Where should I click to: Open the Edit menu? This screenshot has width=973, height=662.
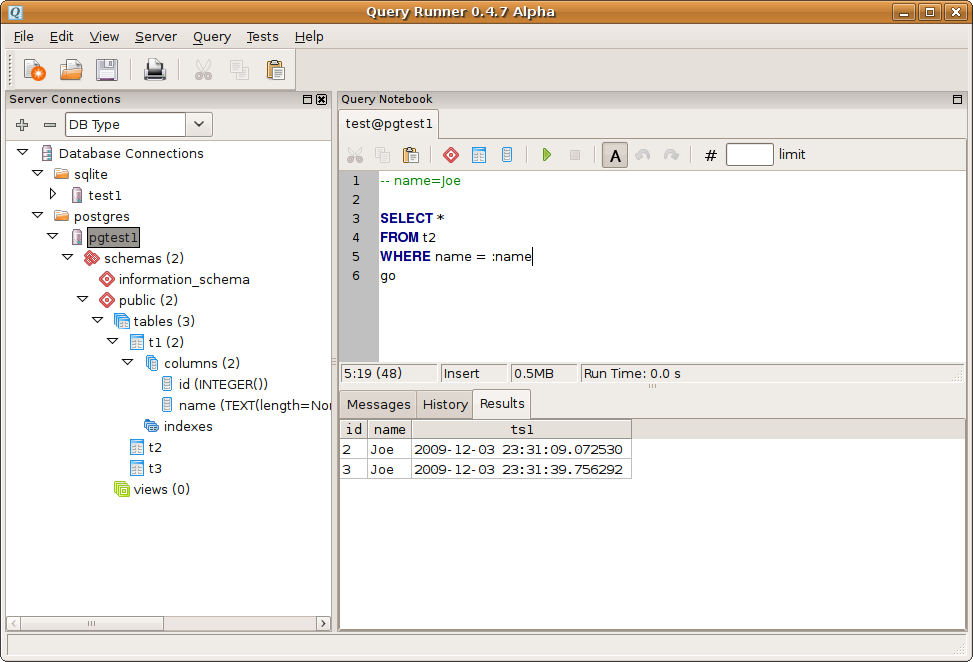coord(61,37)
